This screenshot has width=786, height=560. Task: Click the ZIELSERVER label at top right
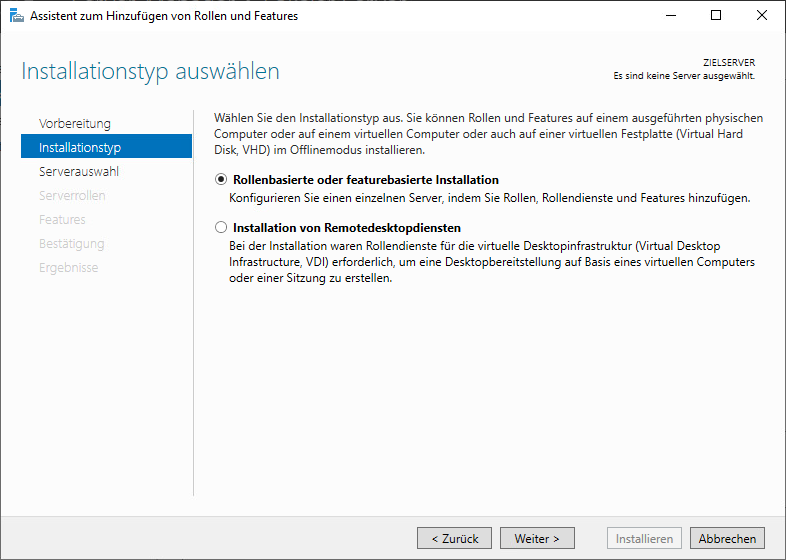pos(729,62)
